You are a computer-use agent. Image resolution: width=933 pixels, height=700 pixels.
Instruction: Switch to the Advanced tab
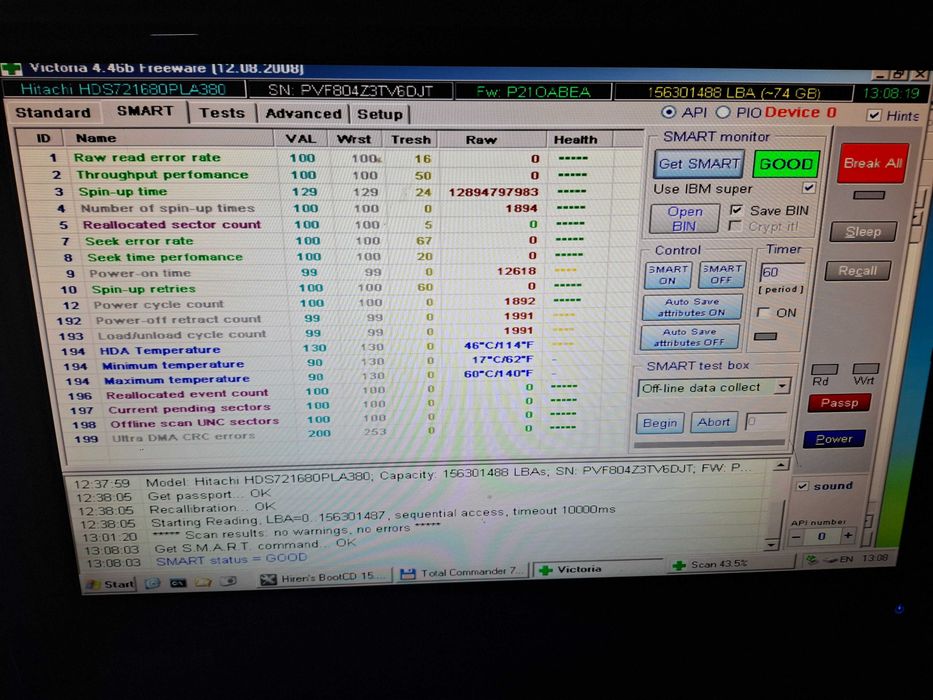point(303,114)
